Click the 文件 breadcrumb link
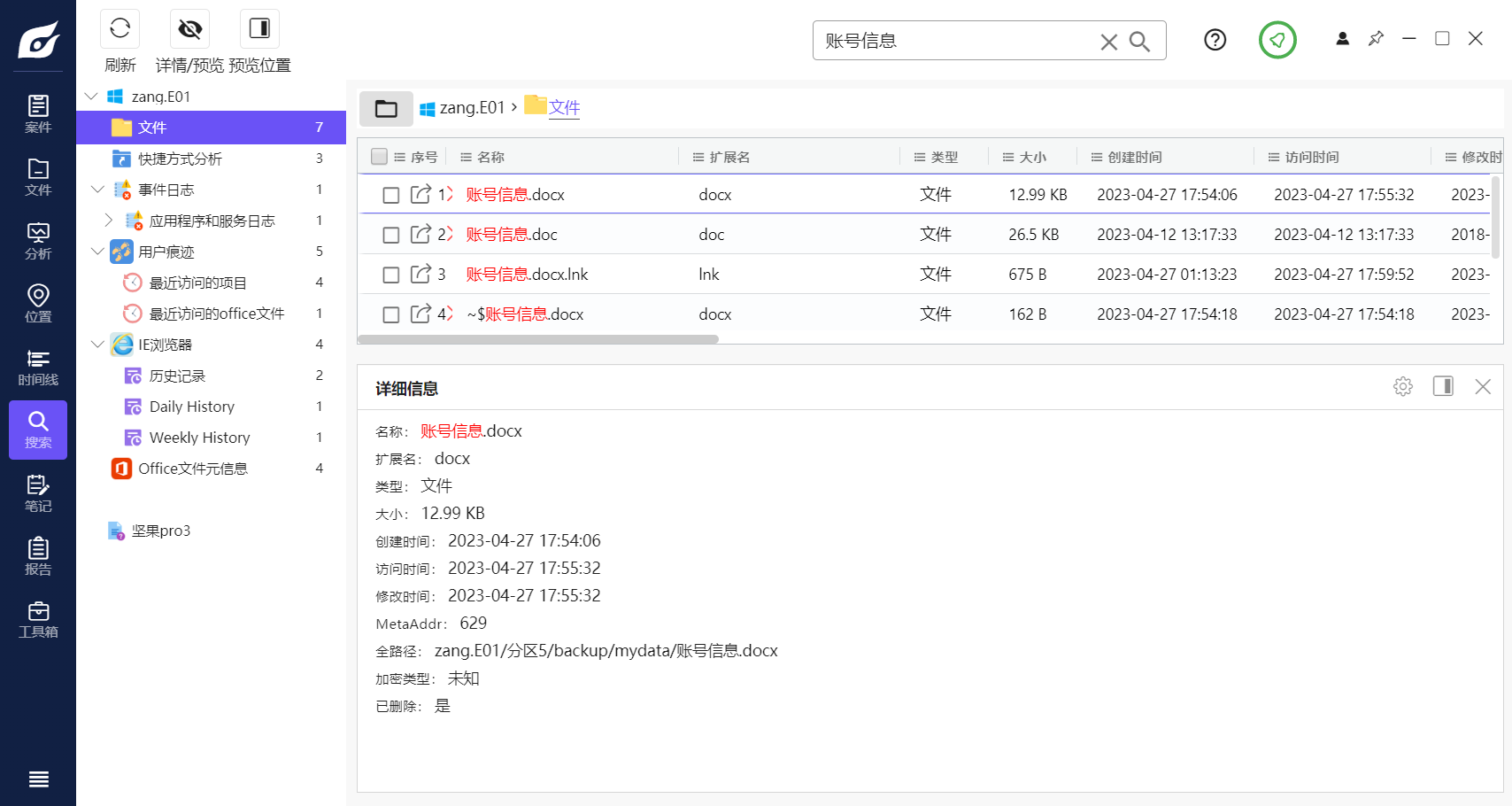Screen dimensions: 1512x806 (564, 108)
